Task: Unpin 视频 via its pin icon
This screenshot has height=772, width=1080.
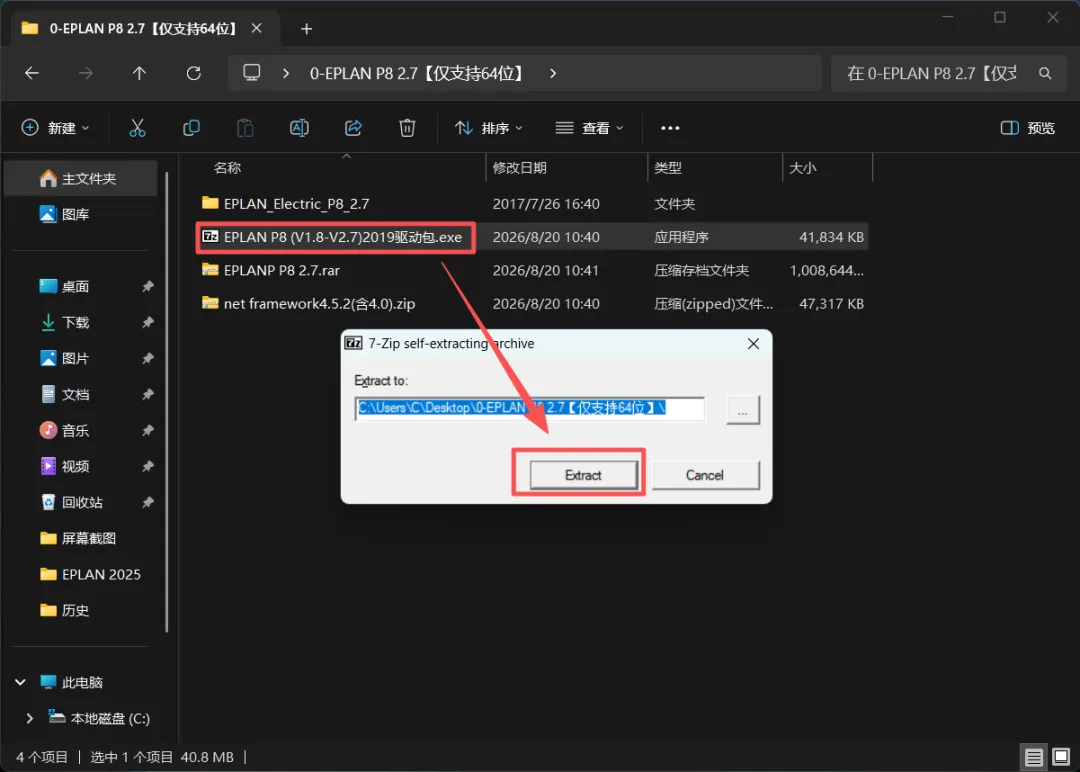Action: [x=147, y=466]
